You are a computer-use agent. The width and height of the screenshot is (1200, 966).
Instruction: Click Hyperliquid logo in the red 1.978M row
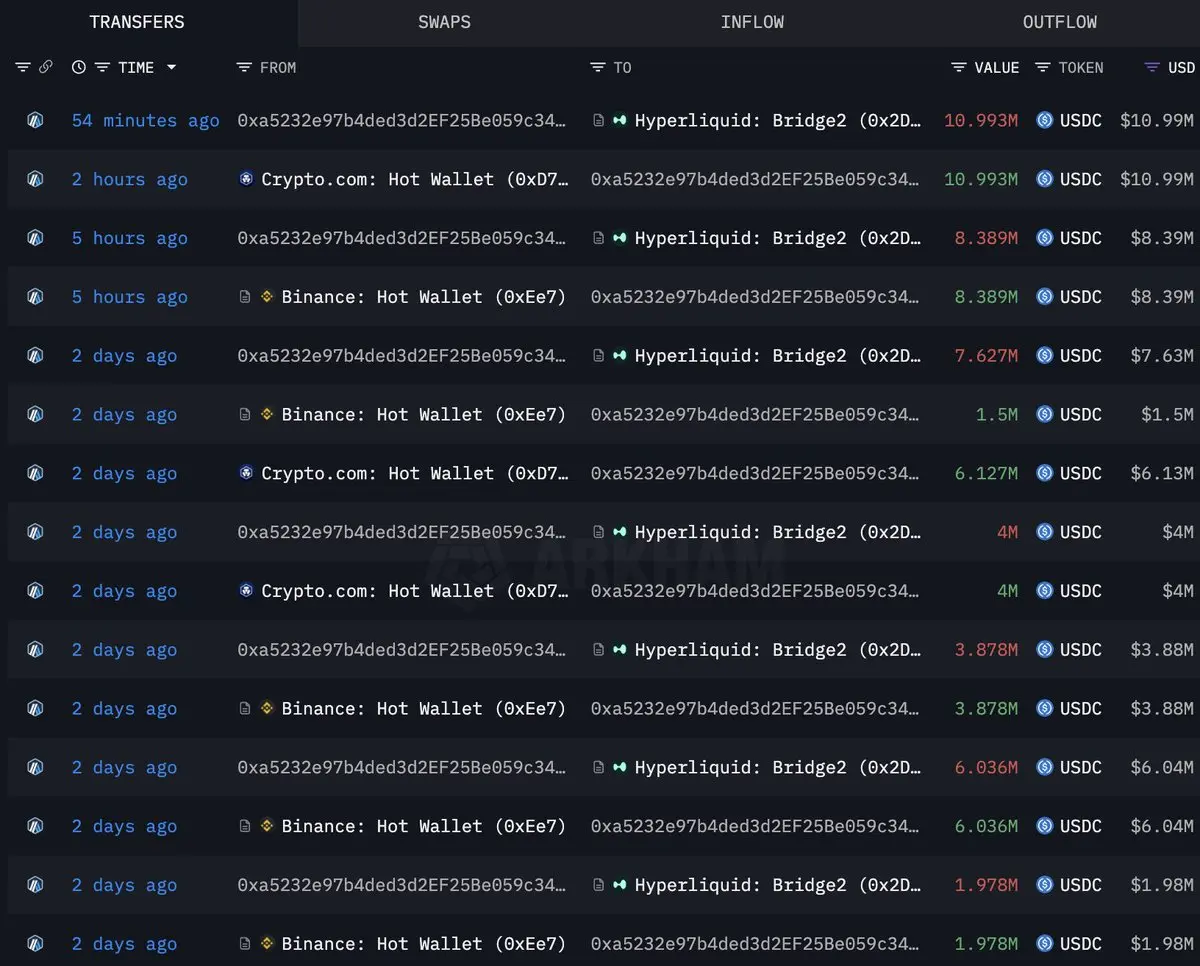620,885
